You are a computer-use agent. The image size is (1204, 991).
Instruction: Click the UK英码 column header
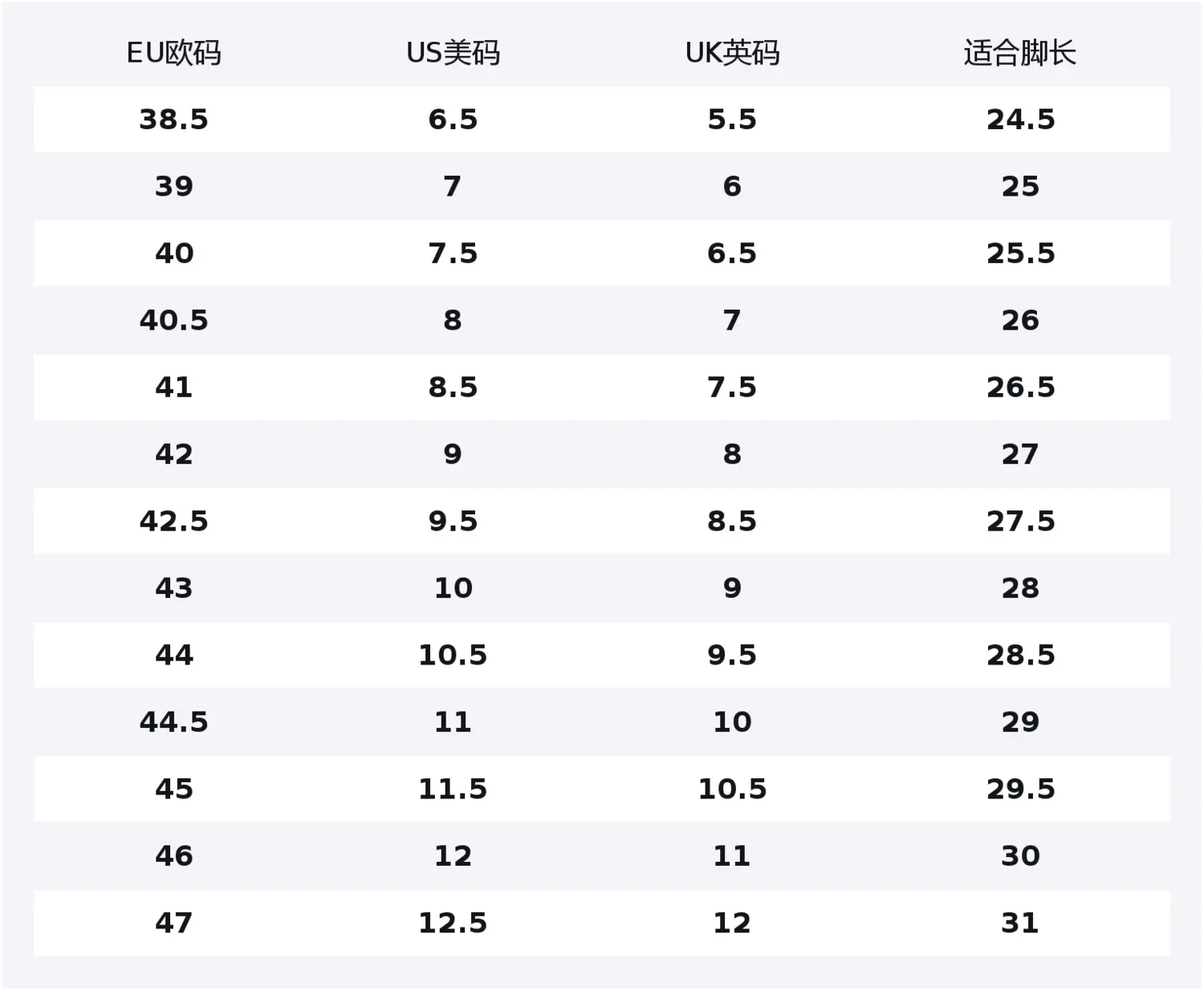pyautogui.click(x=732, y=53)
